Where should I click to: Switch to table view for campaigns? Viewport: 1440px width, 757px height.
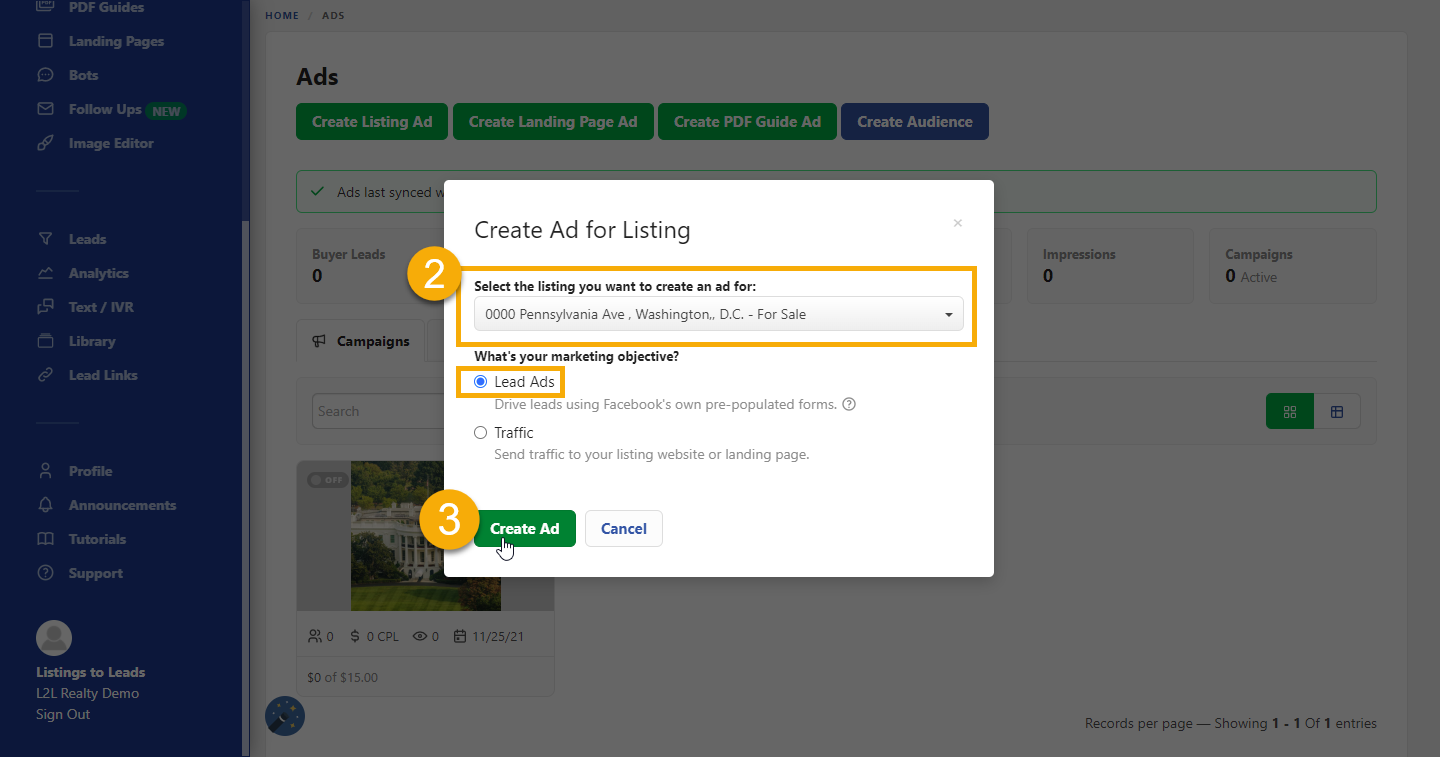coord(1338,411)
